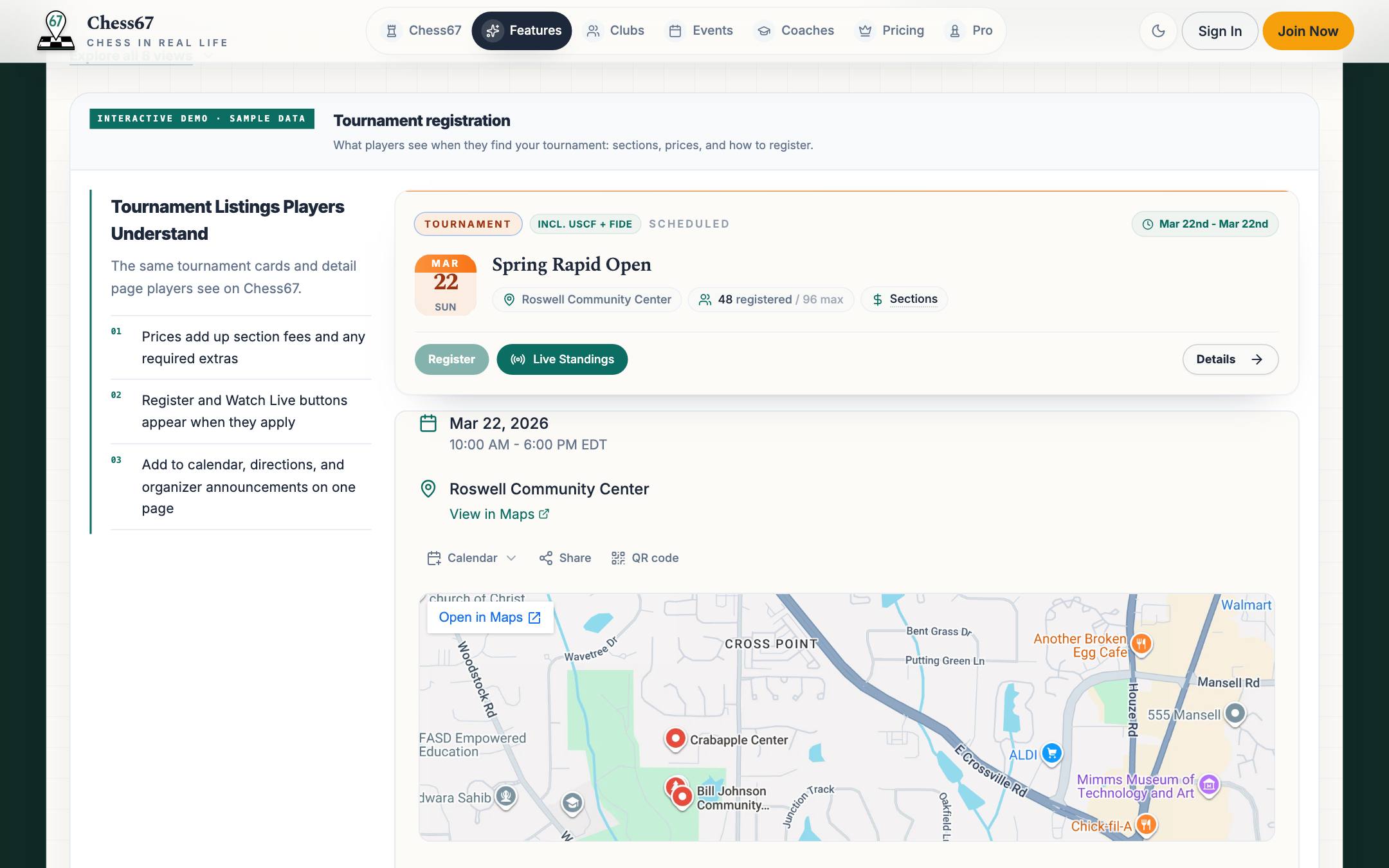Click the Chick-fil-A restaurant marker

coord(1146,824)
